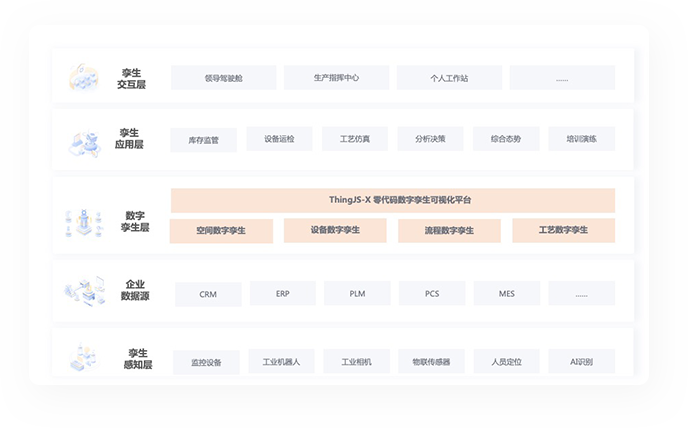
Task: Pick the orange 流程数字孪生 block
Action: point(450,231)
